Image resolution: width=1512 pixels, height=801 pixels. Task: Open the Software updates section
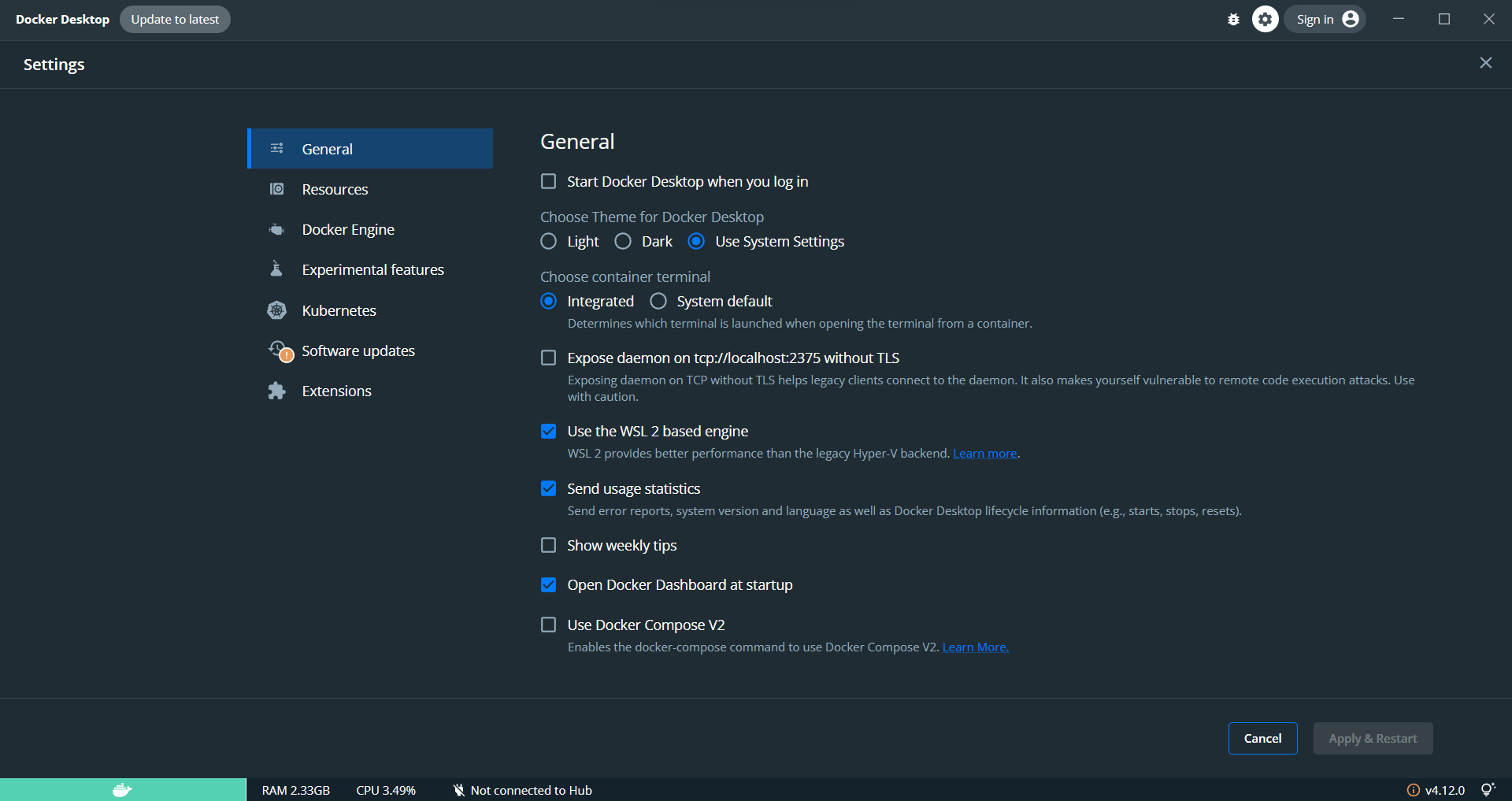coord(370,350)
